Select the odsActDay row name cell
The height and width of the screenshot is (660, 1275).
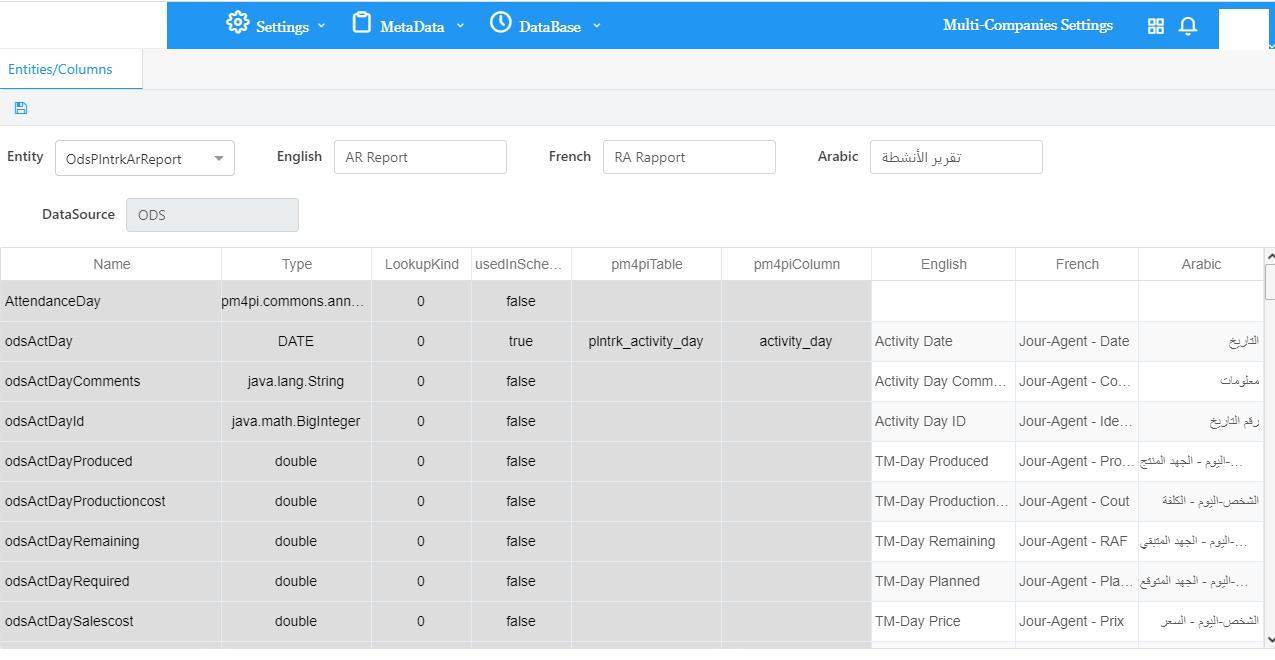(x=111, y=341)
